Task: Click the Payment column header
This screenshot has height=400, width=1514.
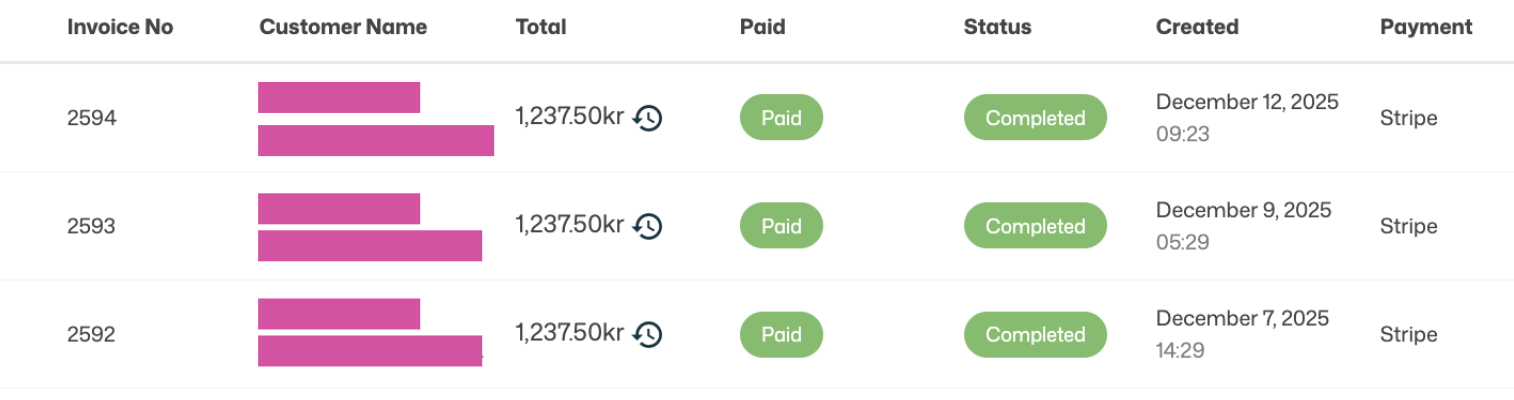Action: pyautogui.click(x=1426, y=27)
